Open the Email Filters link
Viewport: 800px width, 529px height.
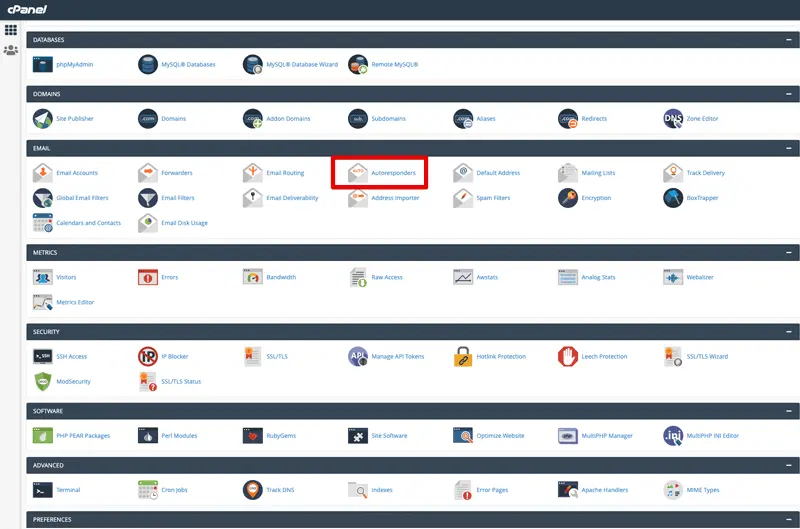(x=178, y=198)
